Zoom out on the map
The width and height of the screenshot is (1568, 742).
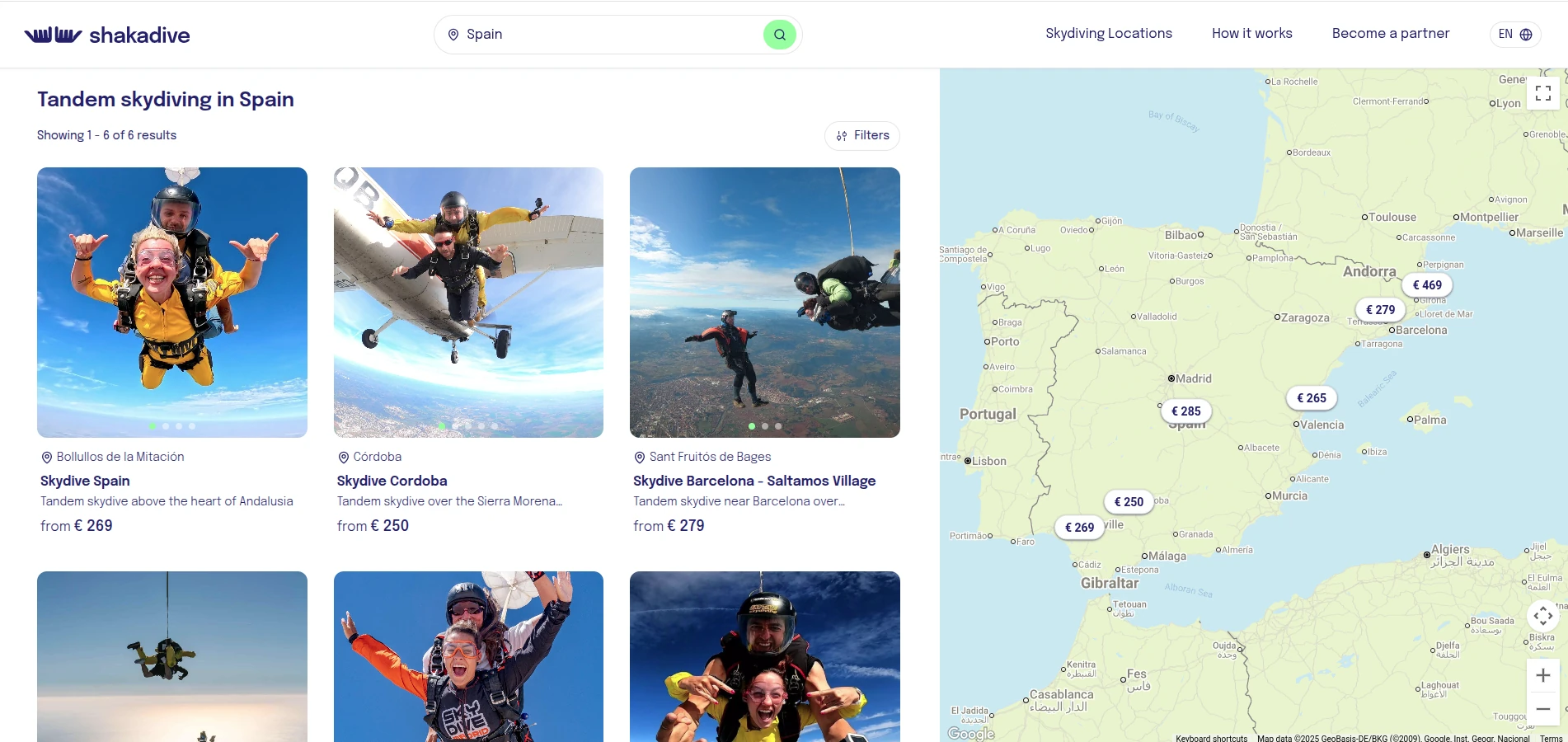[x=1542, y=709]
